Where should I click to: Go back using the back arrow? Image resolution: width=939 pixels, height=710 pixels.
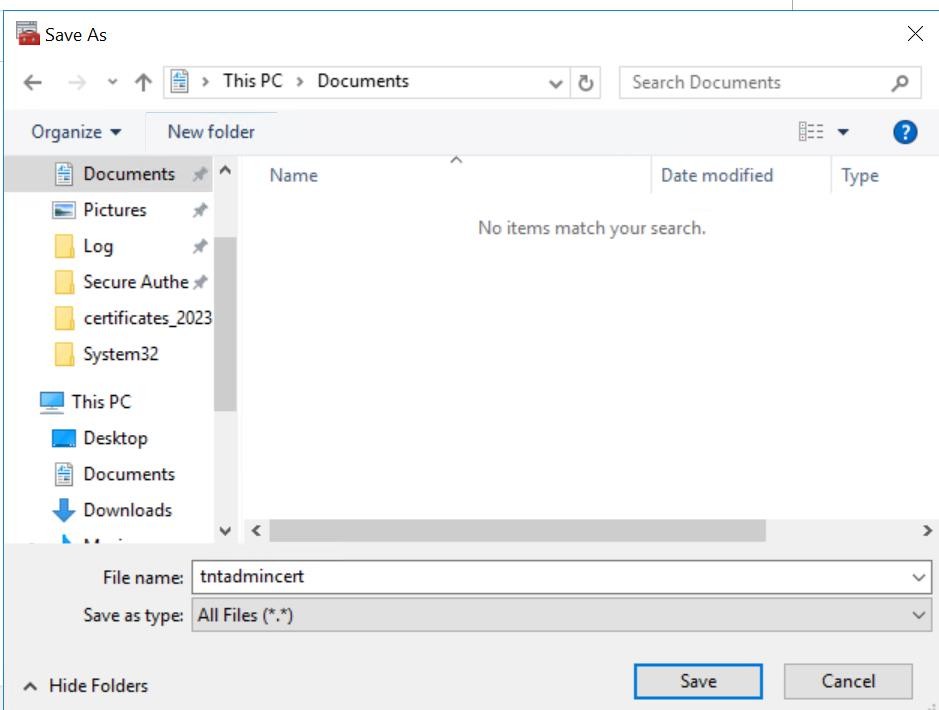[x=33, y=82]
